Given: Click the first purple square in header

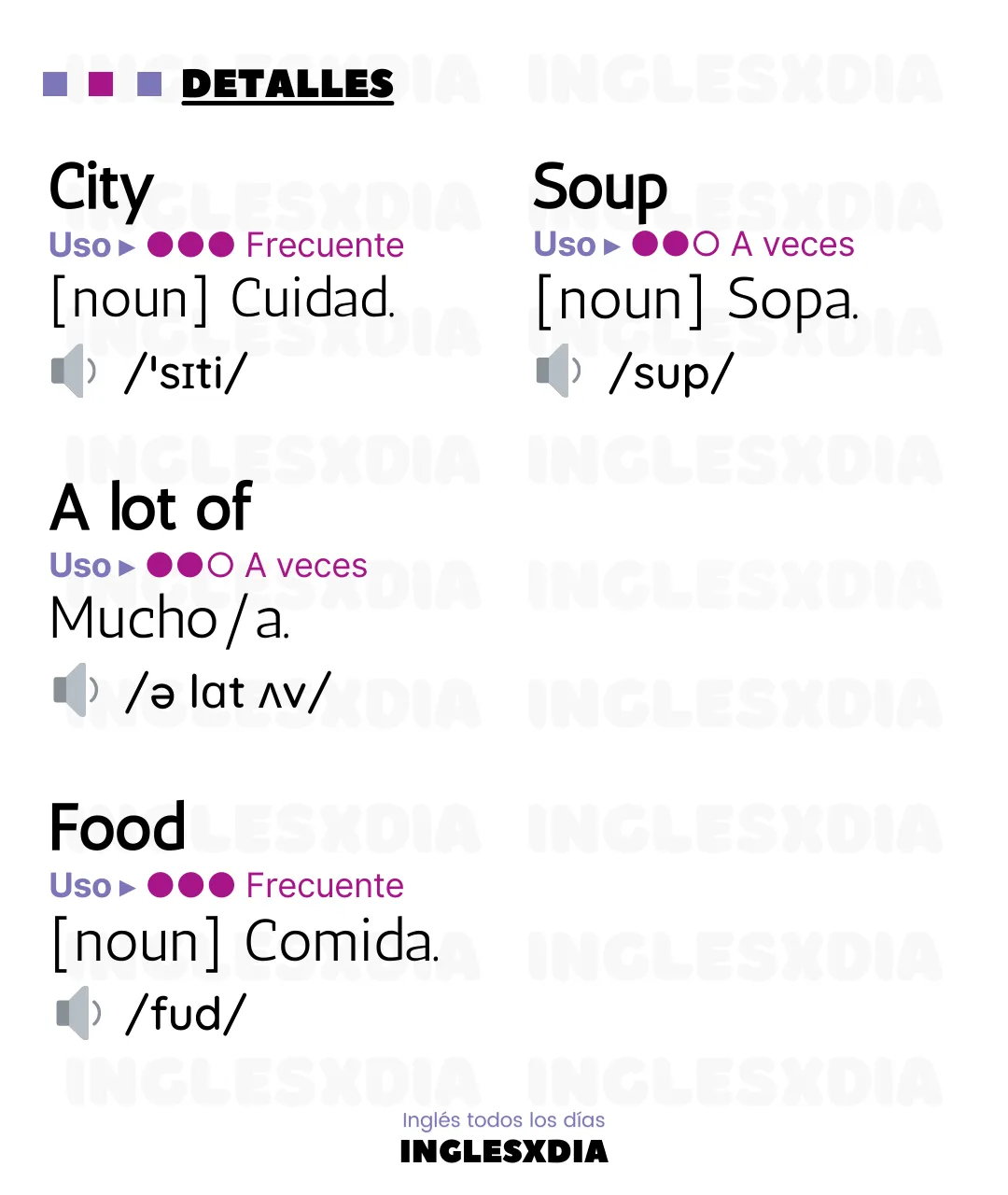Looking at the screenshot, I should [x=55, y=84].
